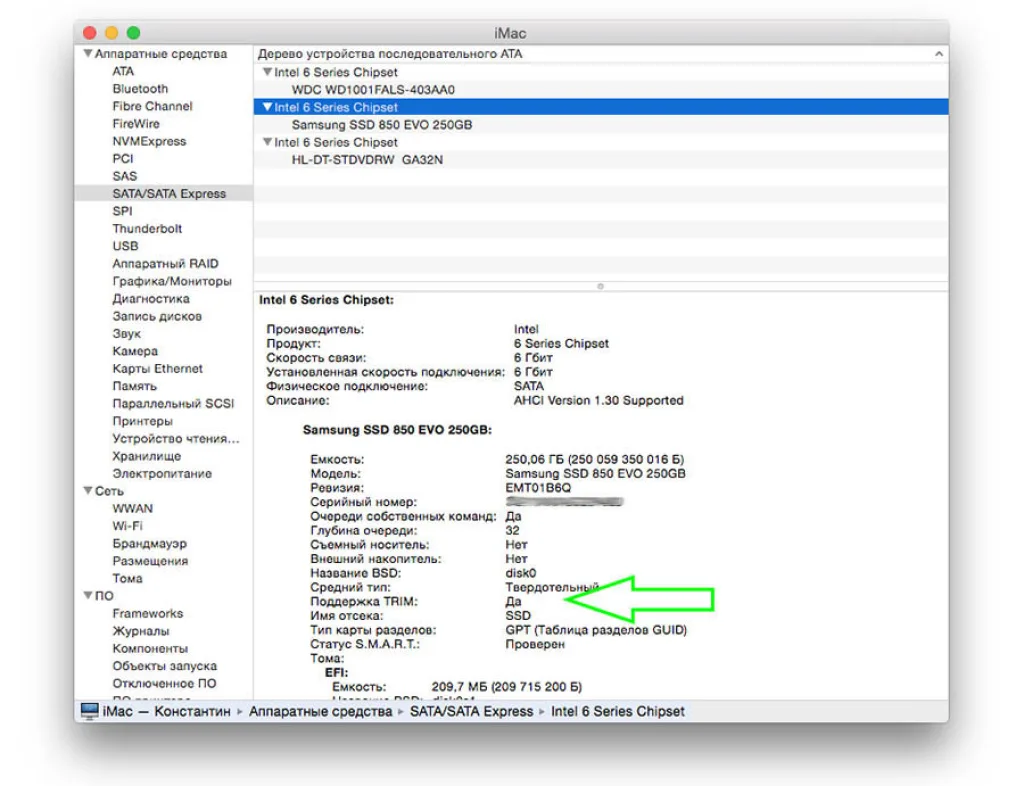Screen dimensions: 1024x786
Task: Click the Дерево устройства column header
Action: pyautogui.click(x=601, y=54)
